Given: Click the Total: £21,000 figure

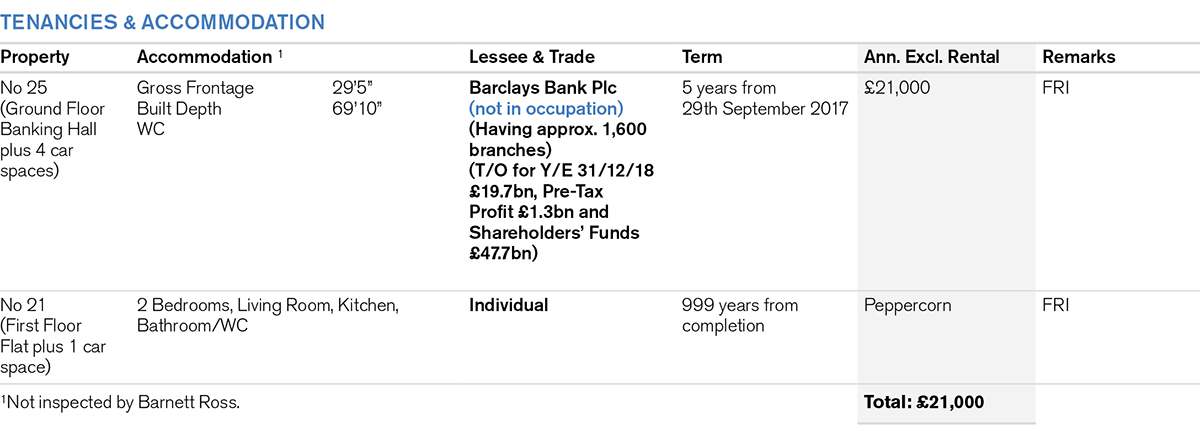Looking at the screenshot, I should click(924, 402).
